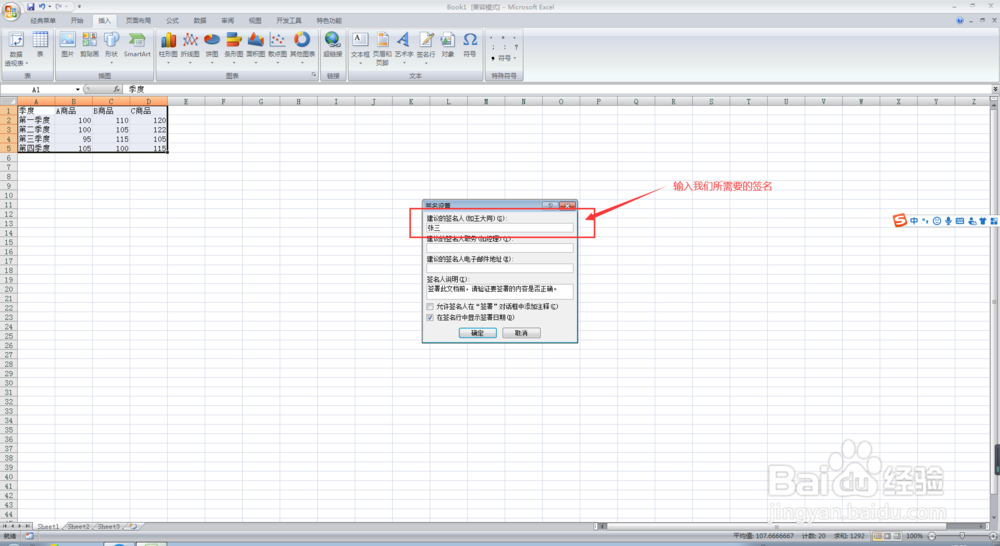The height and width of the screenshot is (546, 1000).
Task: Open the Office button menu
Action: (x=11, y=11)
